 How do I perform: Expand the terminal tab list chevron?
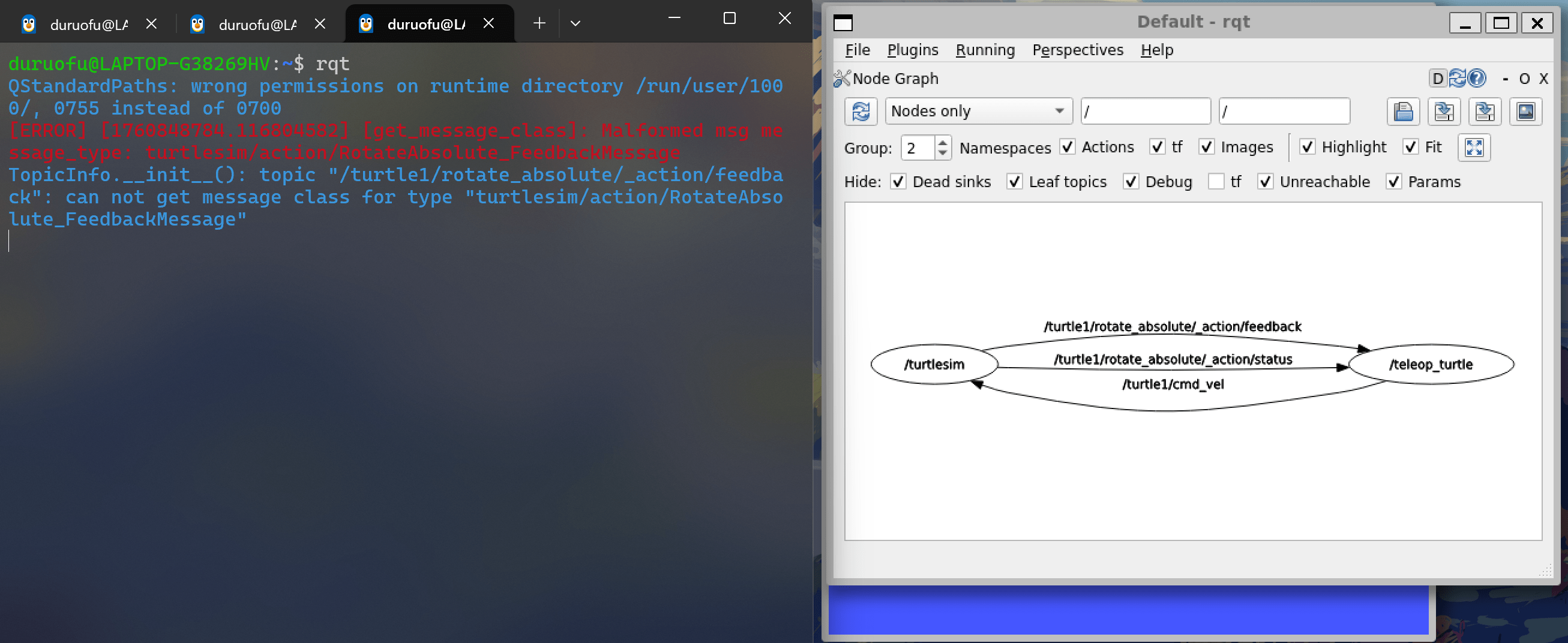coord(575,23)
